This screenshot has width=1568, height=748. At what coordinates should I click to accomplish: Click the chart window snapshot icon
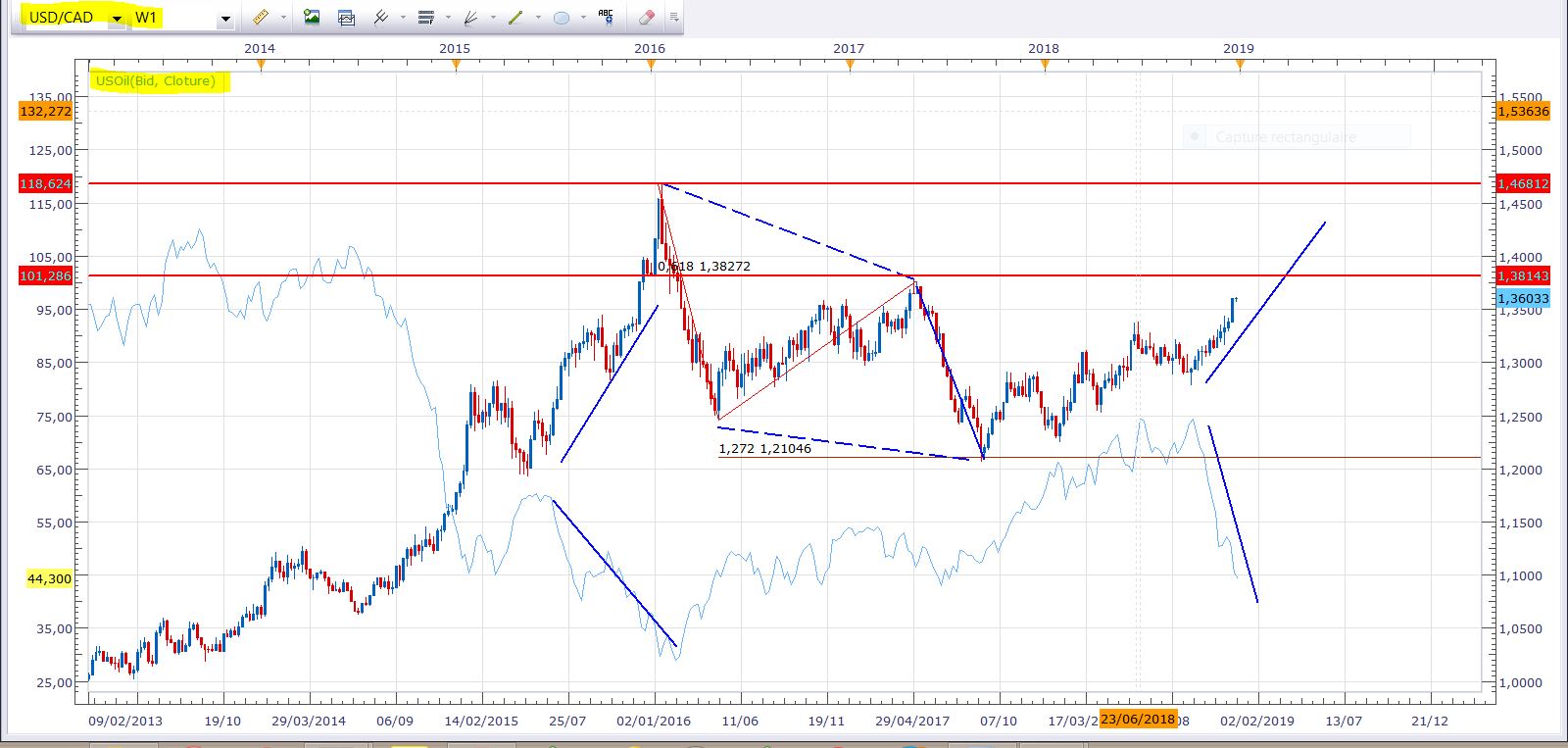[346, 18]
